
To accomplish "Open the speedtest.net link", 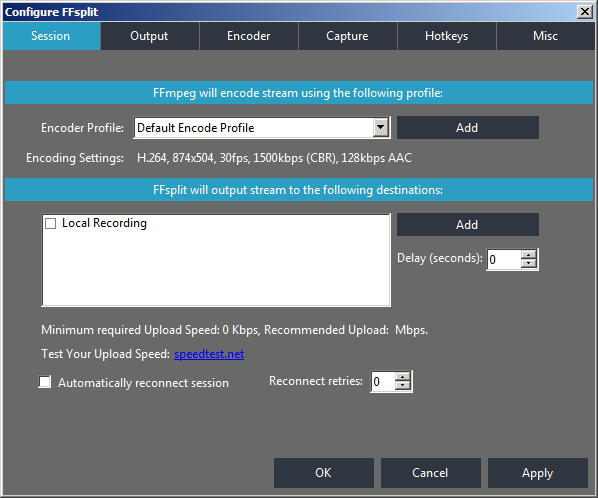I will point(209,354).
